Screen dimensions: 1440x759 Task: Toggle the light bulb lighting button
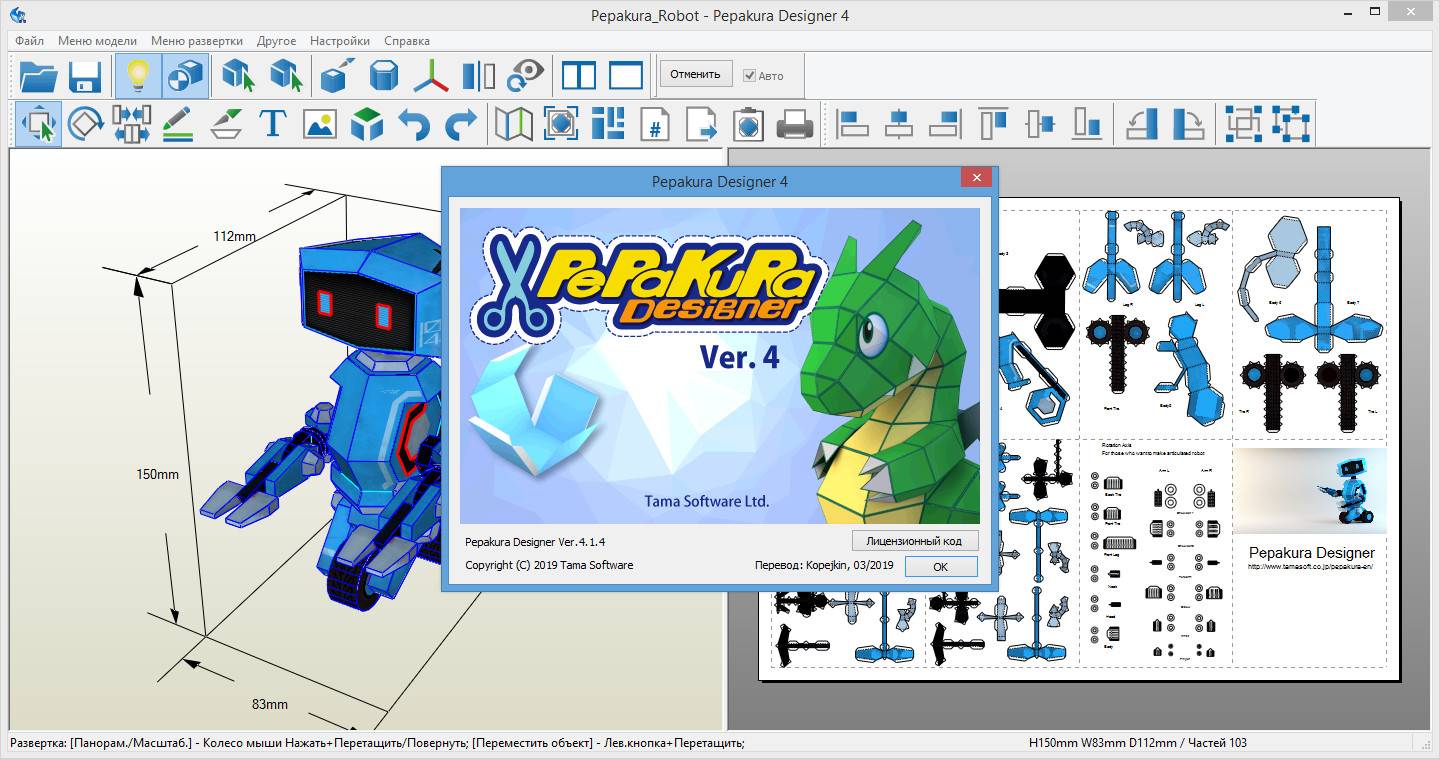[x=138, y=76]
